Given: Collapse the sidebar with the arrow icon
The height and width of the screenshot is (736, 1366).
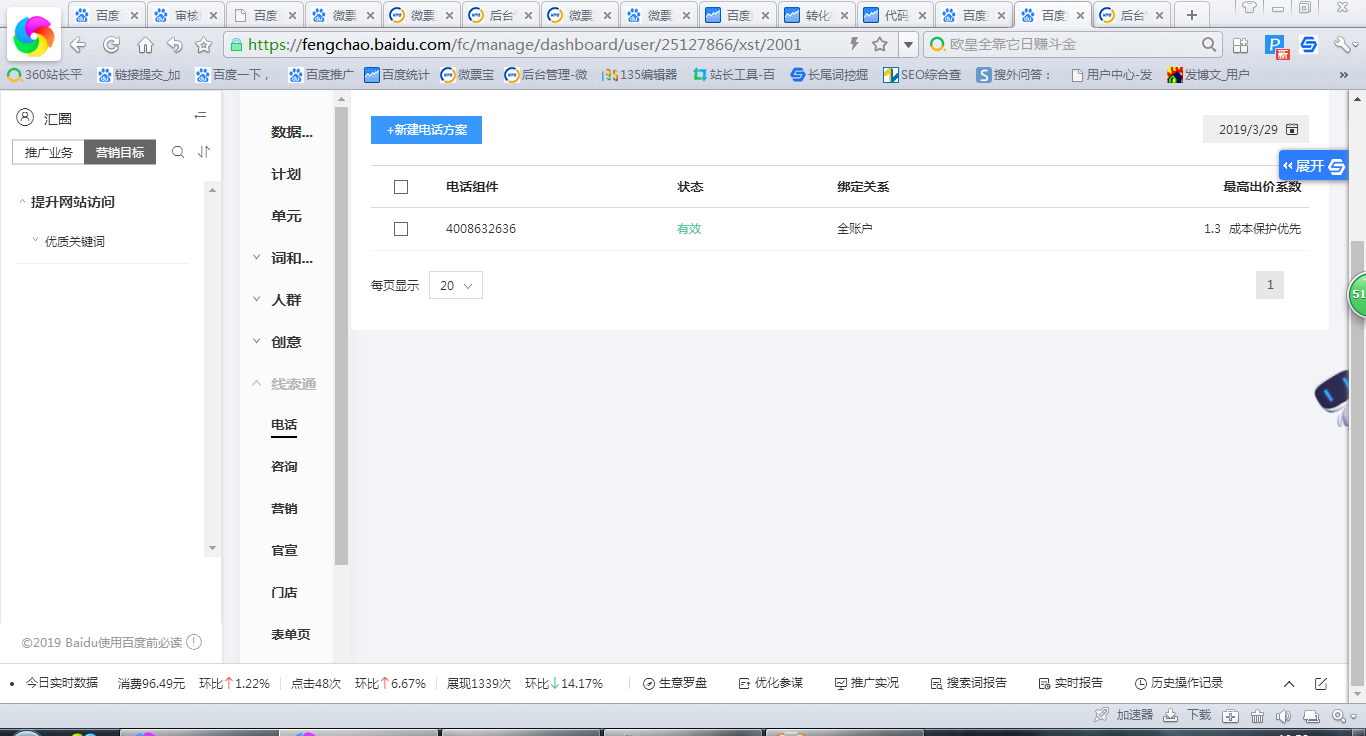Looking at the screenshot, I should 200,117.
